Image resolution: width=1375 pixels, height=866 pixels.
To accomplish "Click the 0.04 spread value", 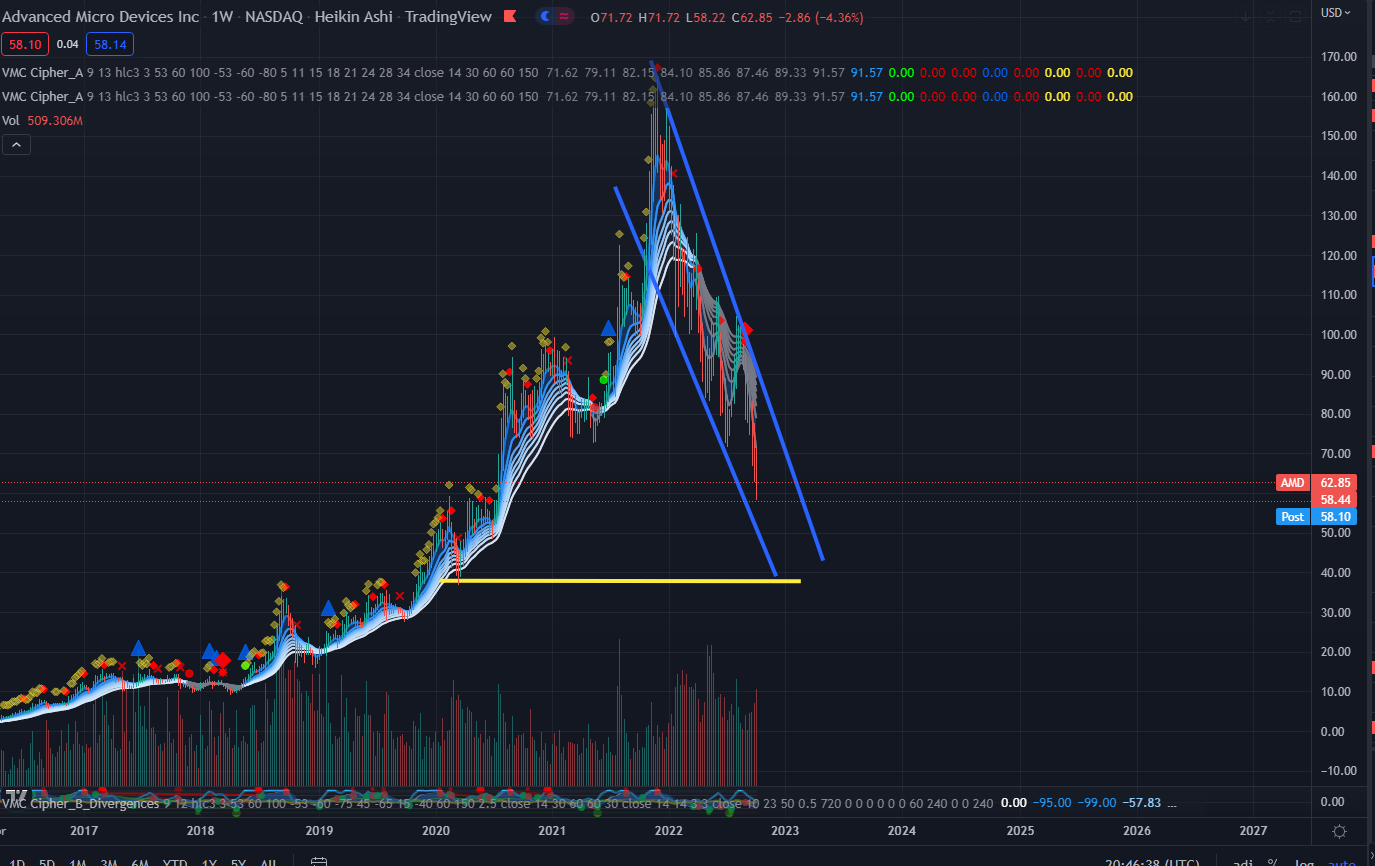I will (66, 44).
